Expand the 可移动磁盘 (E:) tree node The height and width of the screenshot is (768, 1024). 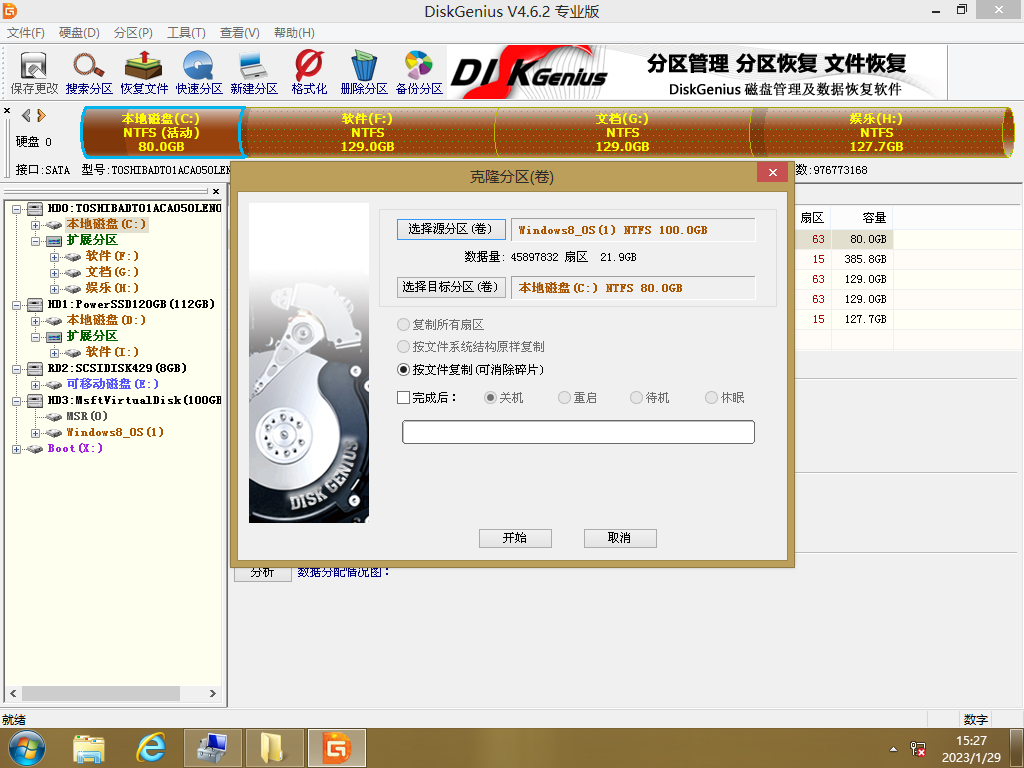(x=35, y=385)
